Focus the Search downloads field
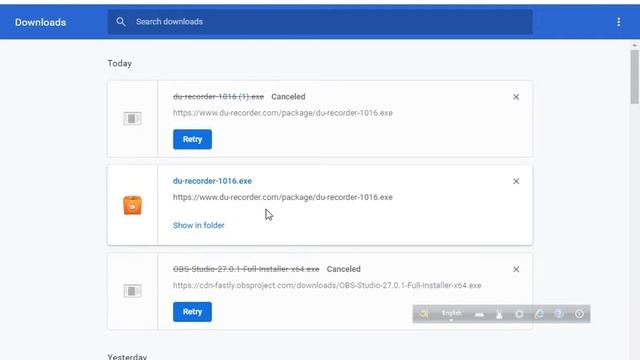Screen dimensions: 640x360 [320, 22]
